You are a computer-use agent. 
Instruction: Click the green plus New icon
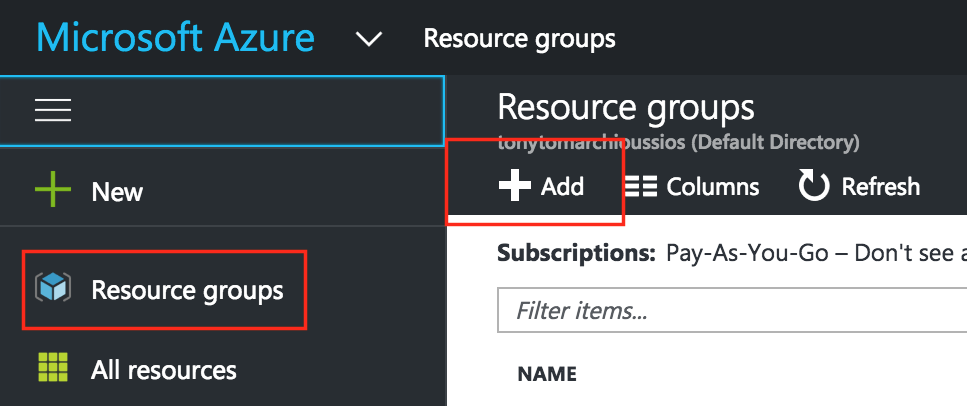click(52, 189)
